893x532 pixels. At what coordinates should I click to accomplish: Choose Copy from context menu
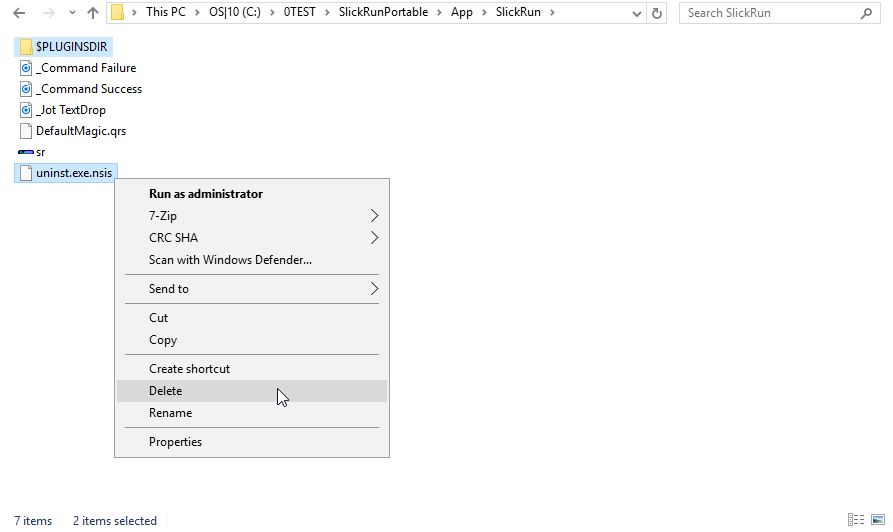tap(252, 340)
